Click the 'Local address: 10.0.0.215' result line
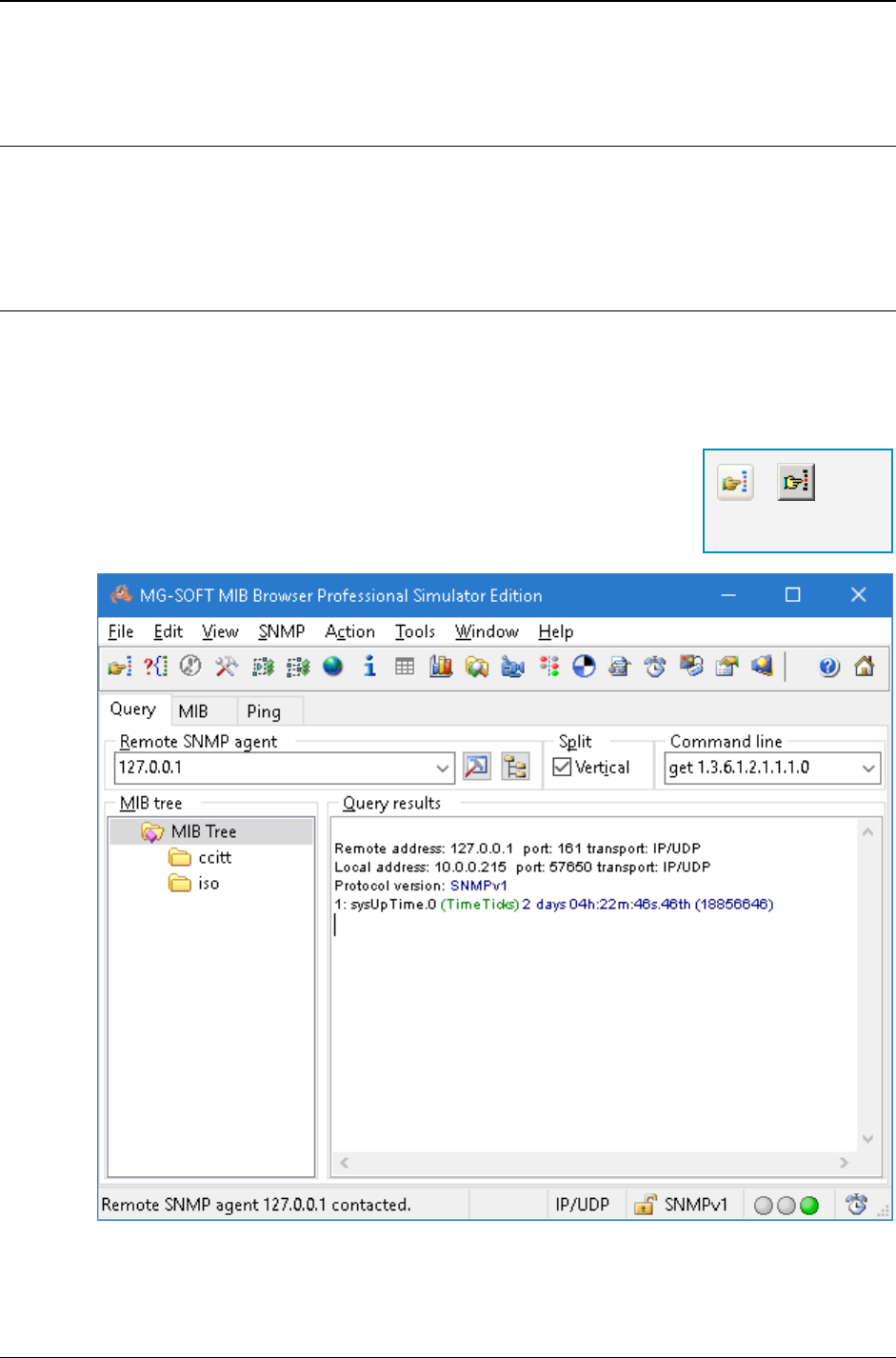The width and height of the screenshot is (896, 1358). 522,868
